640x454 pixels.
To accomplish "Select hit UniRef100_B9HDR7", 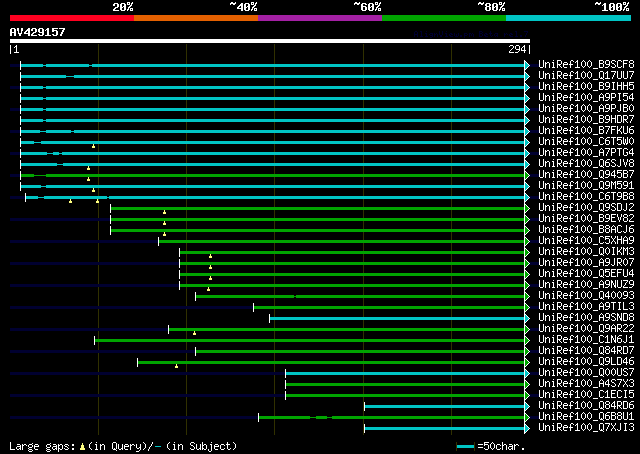I will [x=586, y=120].
